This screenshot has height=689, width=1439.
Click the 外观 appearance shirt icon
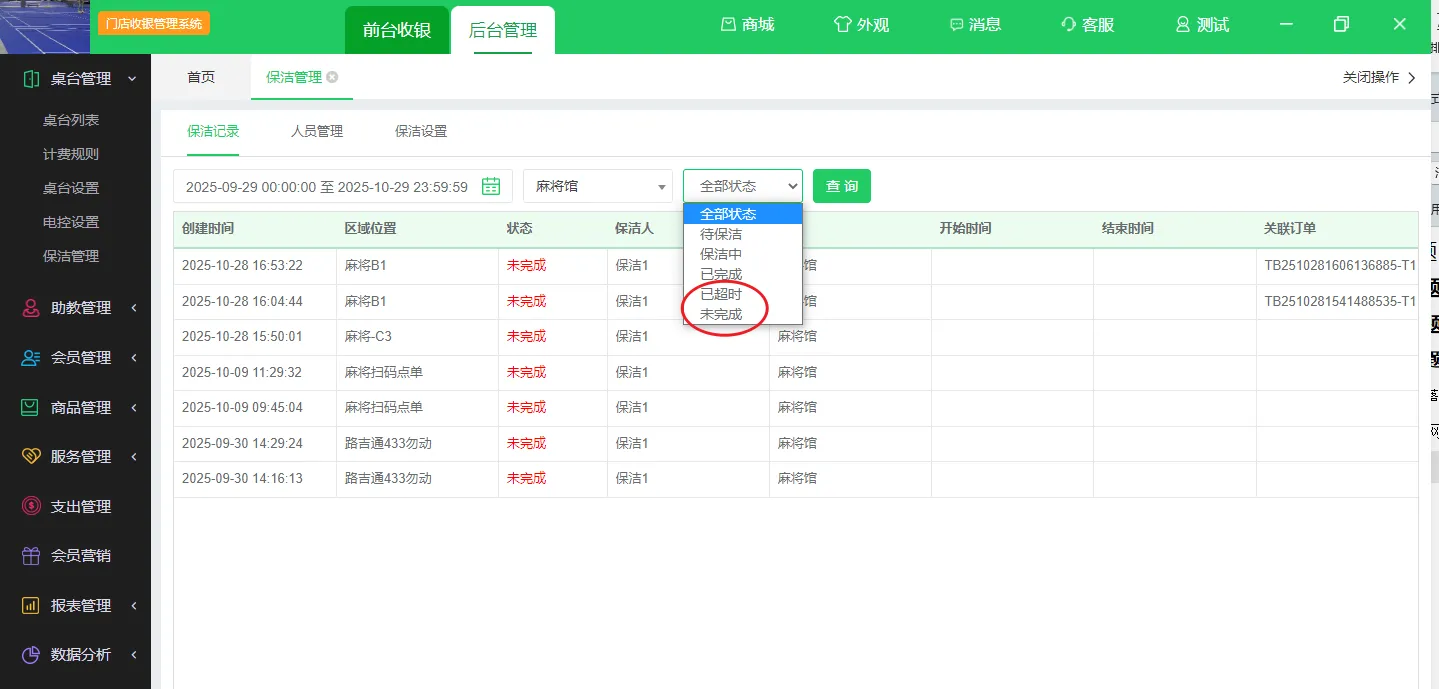842,25
